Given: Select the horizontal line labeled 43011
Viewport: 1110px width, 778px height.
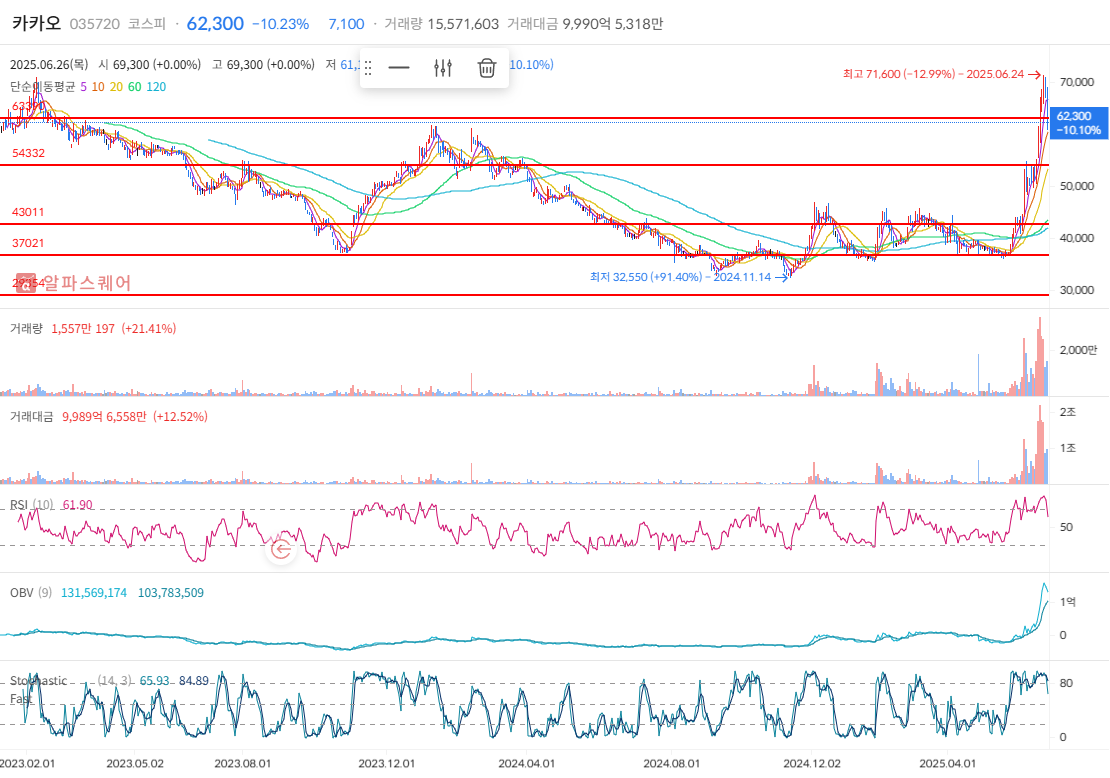Looking at the screenshot, I should point(524,224).
